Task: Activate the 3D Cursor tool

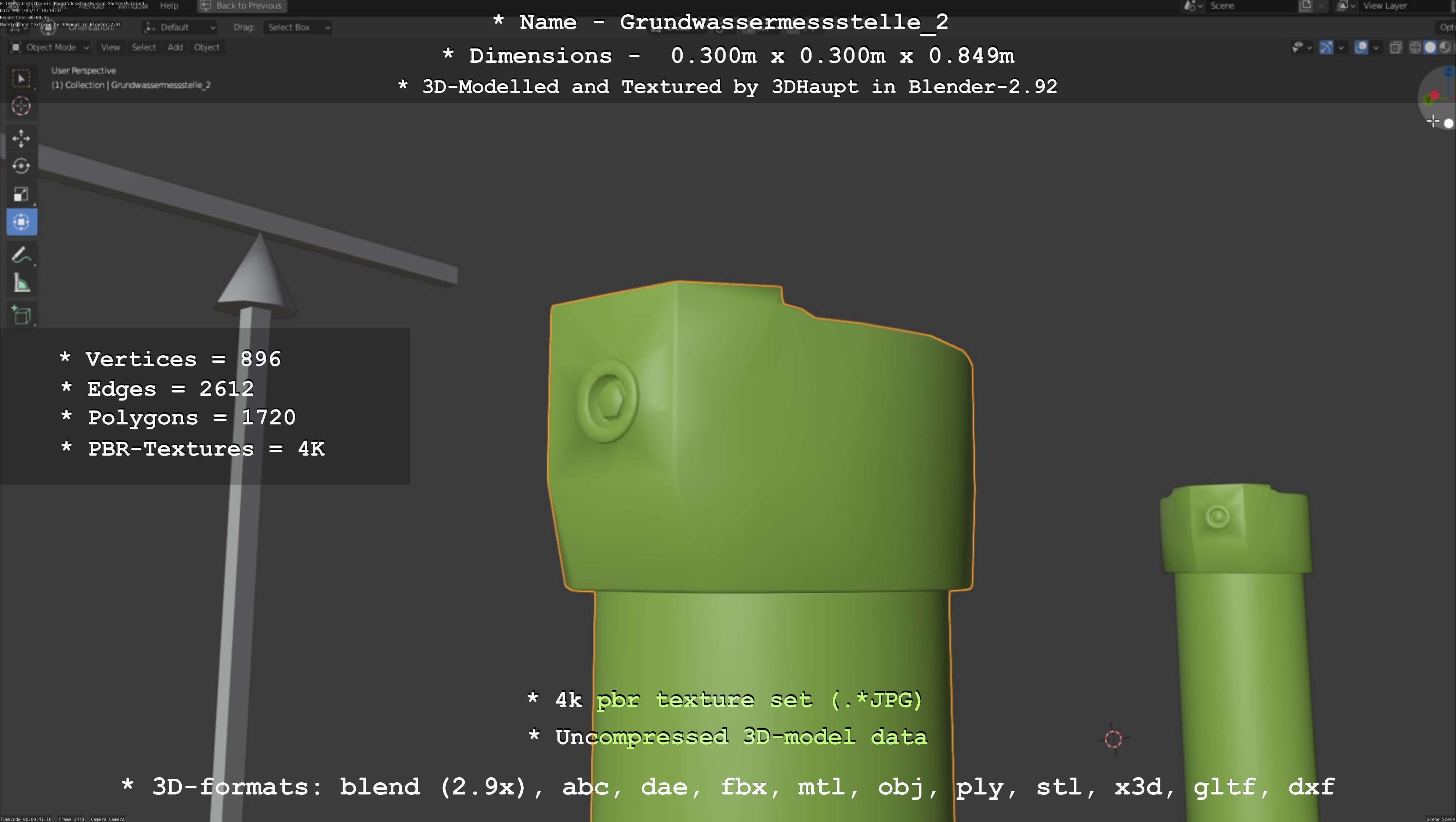Action: [x=21, y=106]
